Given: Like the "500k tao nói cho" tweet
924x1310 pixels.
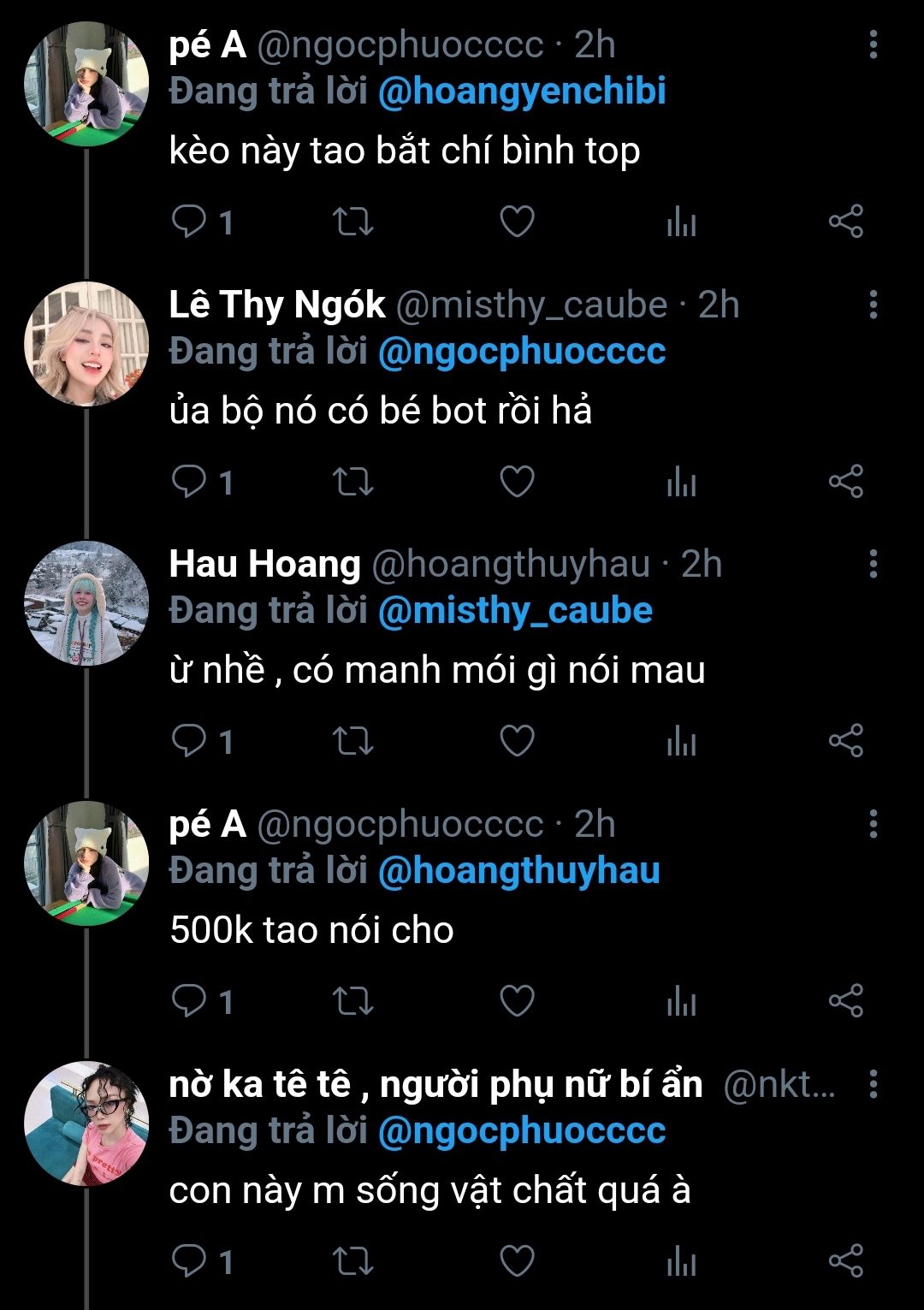Looking at the screenshot, I should click(x=517, y=1001).
